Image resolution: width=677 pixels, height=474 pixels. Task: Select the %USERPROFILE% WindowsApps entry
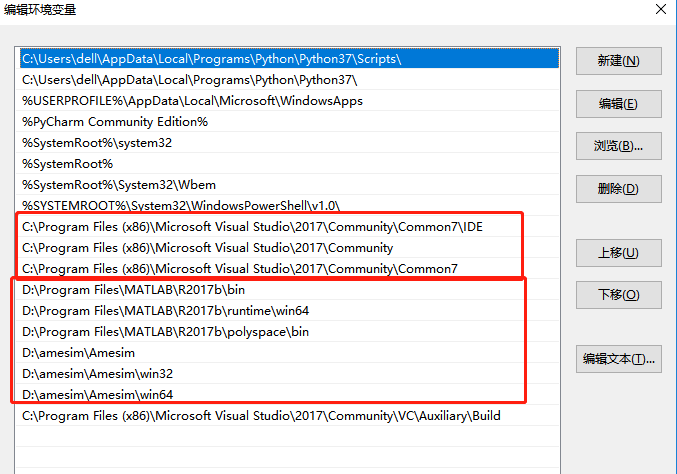(x=288, y=101)
